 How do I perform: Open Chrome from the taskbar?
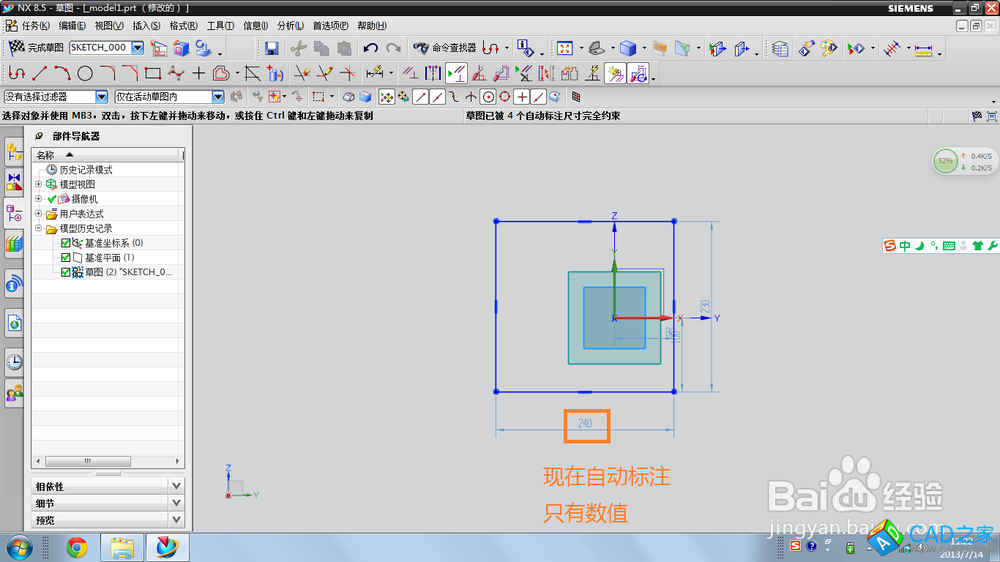click(x=77, y=548)
